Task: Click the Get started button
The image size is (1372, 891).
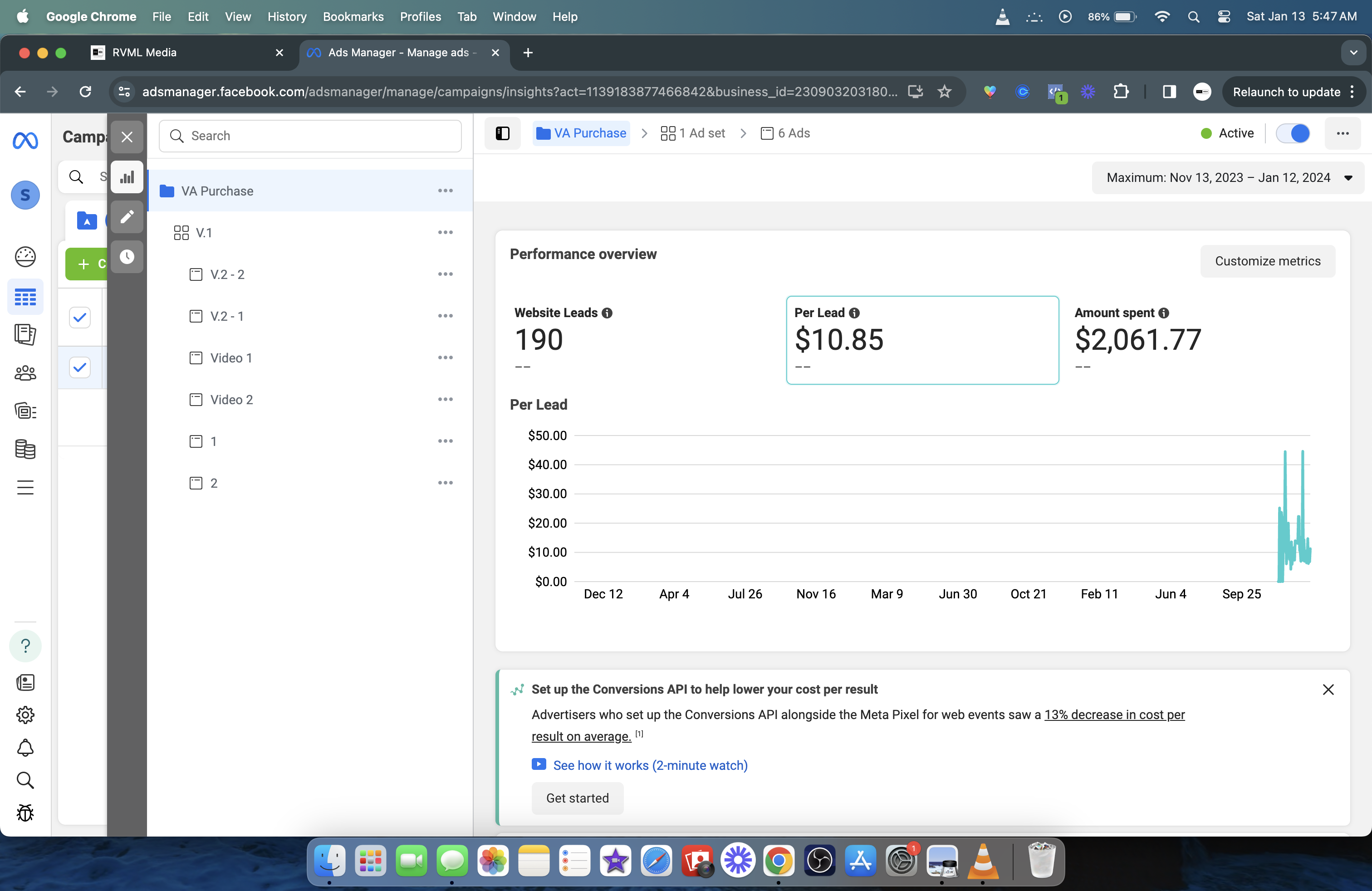Action: 578,798
